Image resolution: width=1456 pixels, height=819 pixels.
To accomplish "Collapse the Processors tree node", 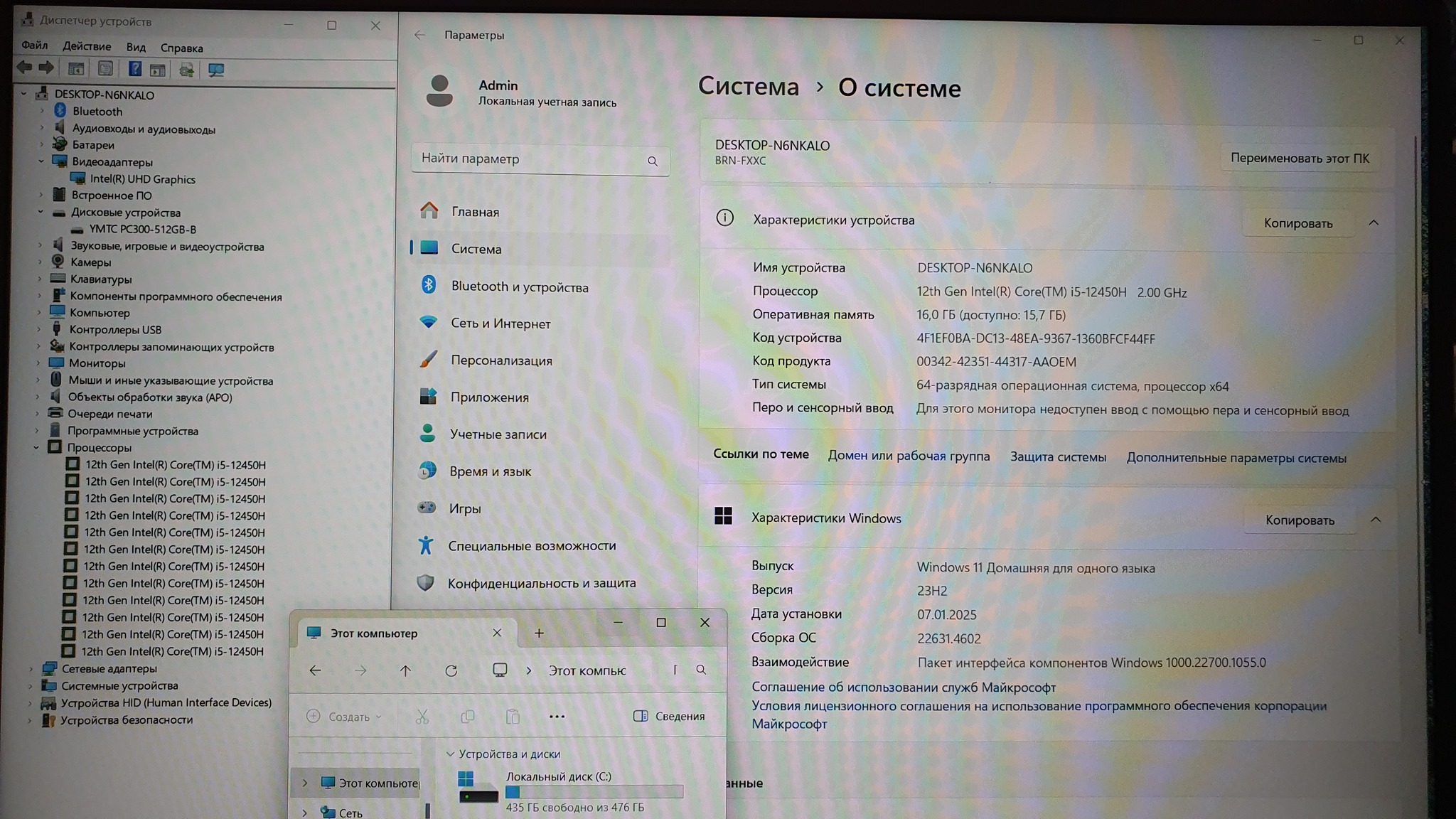I will [36, 448].
